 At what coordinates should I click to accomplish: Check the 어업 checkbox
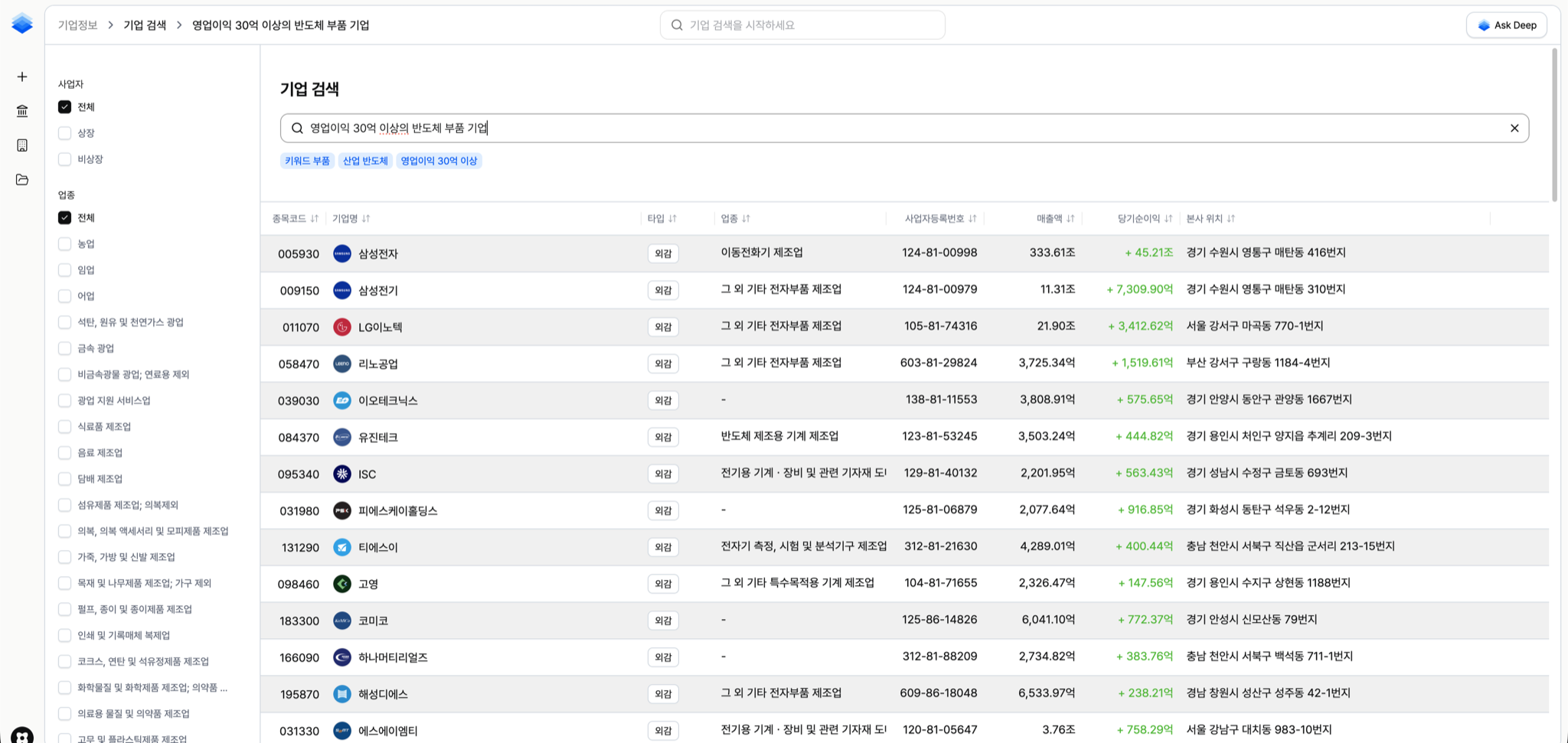coord(65,296)
